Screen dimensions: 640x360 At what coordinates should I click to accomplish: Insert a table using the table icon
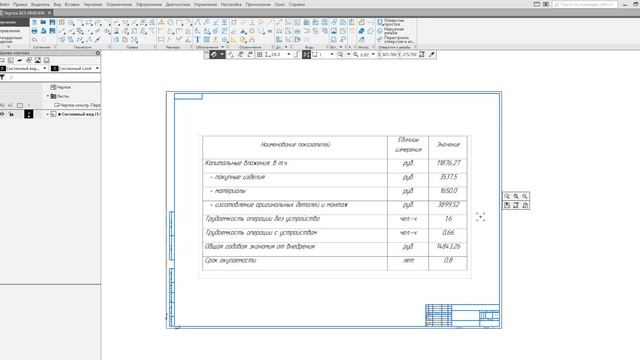pos(207,40)
